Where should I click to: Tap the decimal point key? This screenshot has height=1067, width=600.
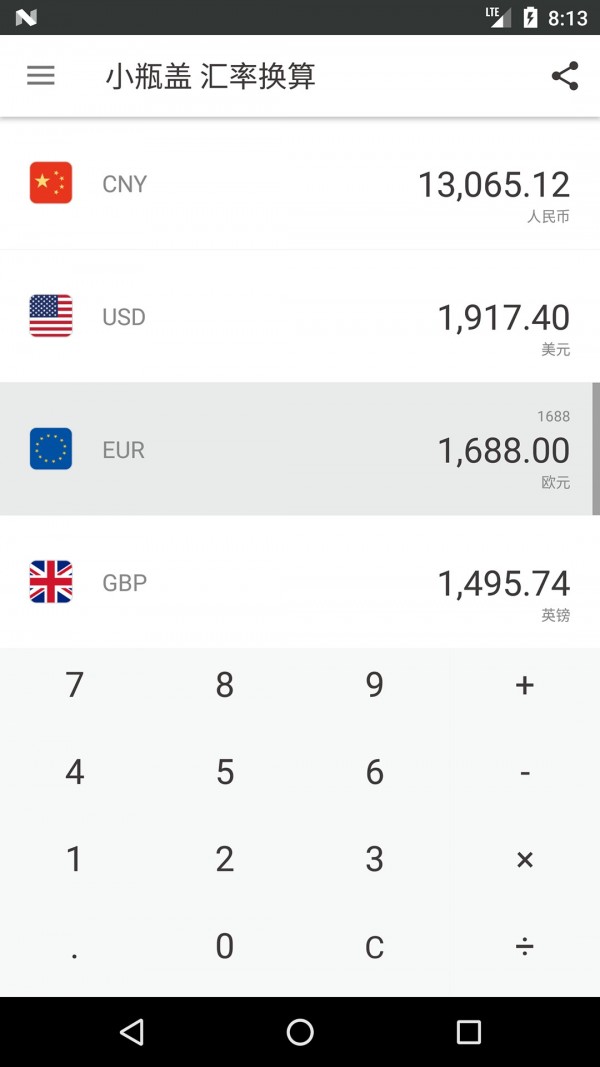pyautogui.click(x=75, y=947)
